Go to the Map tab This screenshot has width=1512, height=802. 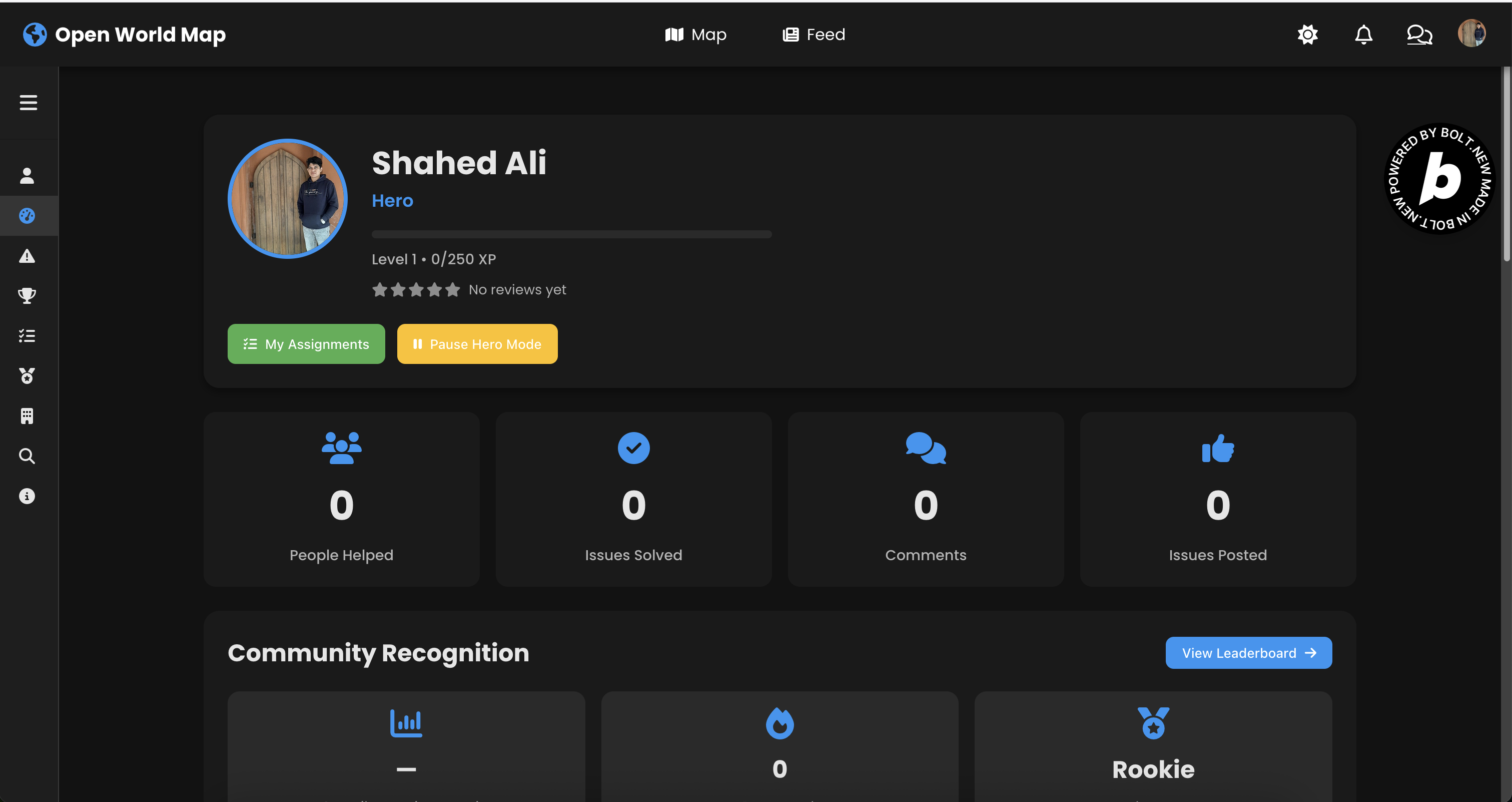695,35
